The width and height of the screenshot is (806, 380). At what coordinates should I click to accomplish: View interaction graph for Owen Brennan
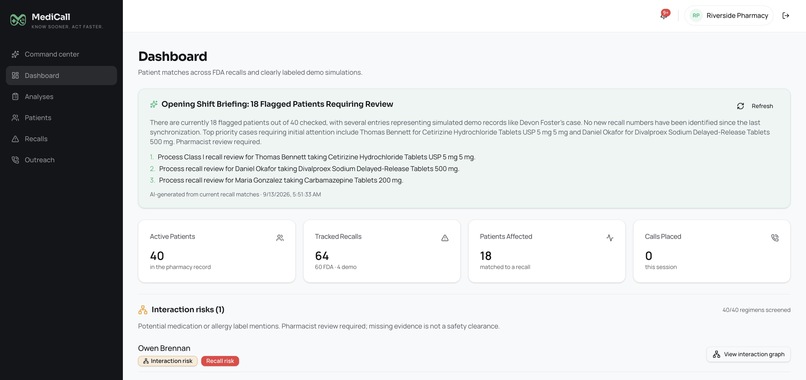[x=748, y=354]
